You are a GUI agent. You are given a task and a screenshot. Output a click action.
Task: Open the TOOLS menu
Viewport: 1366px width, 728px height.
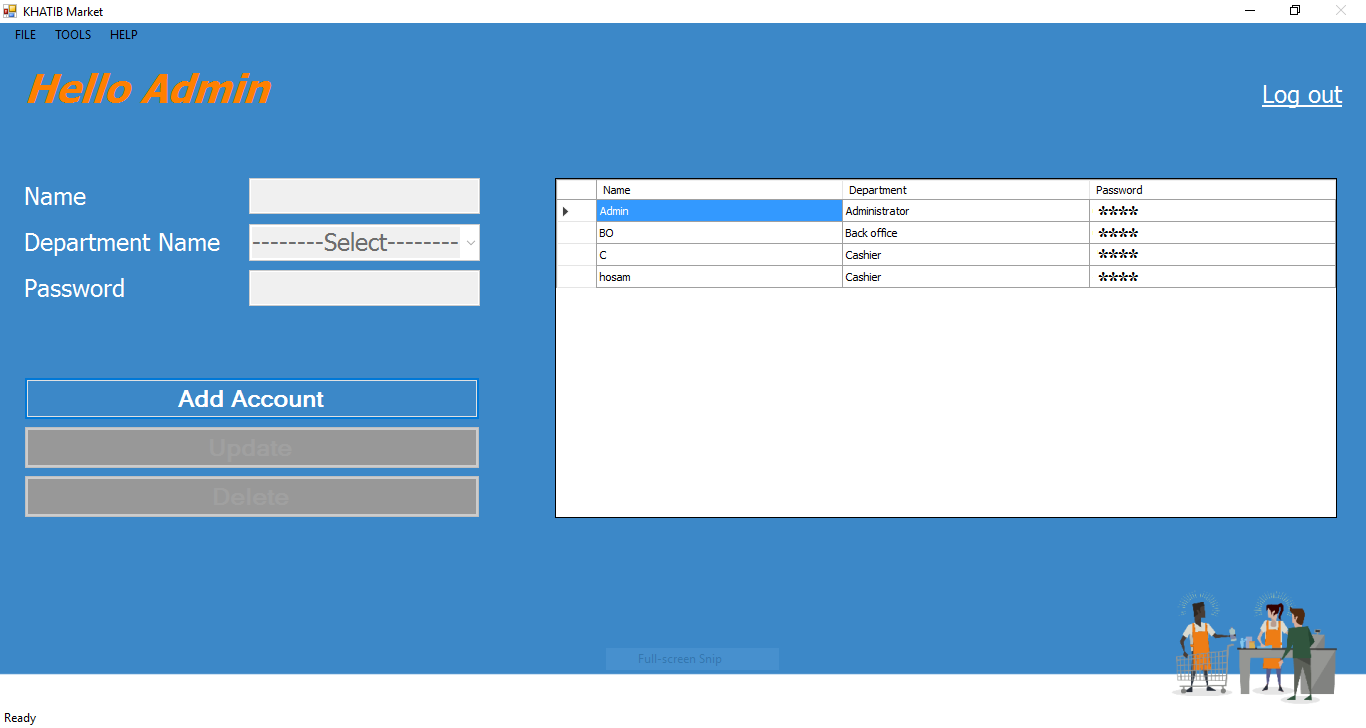73,35
